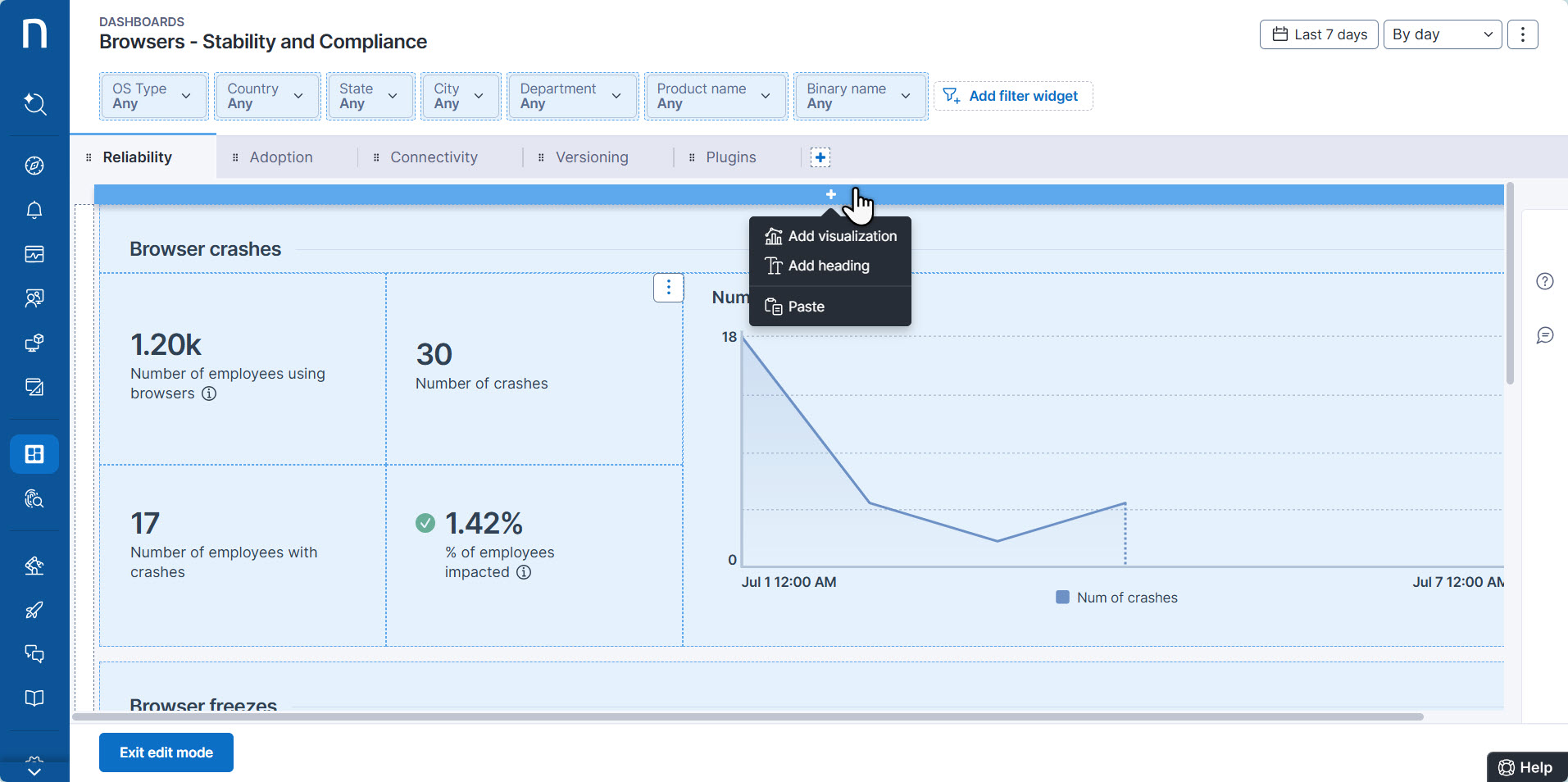Click the alerts bell icon in sidebar

coord(34,210)
